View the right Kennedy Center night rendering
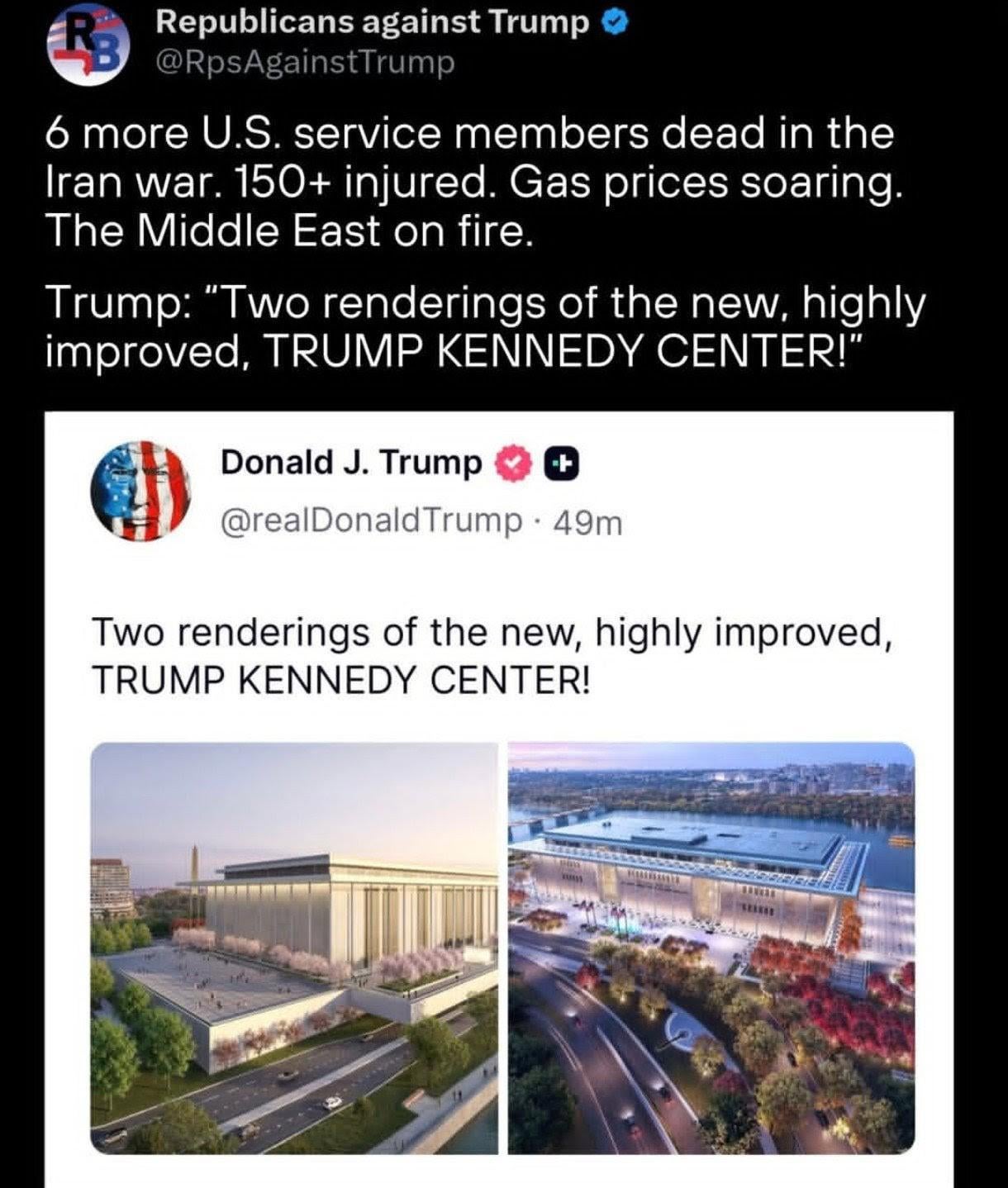Image resolution: width=1008 pixels, height=1188 pixels. (x=711, y=948)
